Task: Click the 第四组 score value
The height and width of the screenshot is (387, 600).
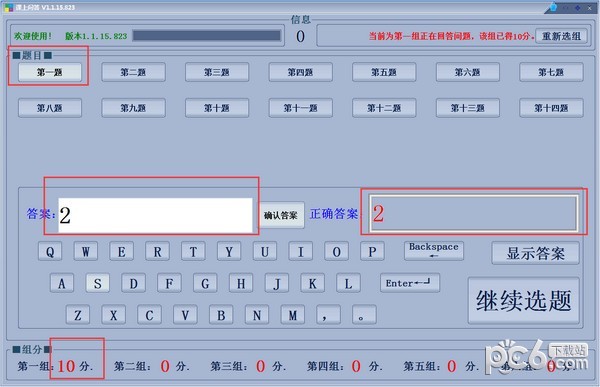Action: pos(356,366)
